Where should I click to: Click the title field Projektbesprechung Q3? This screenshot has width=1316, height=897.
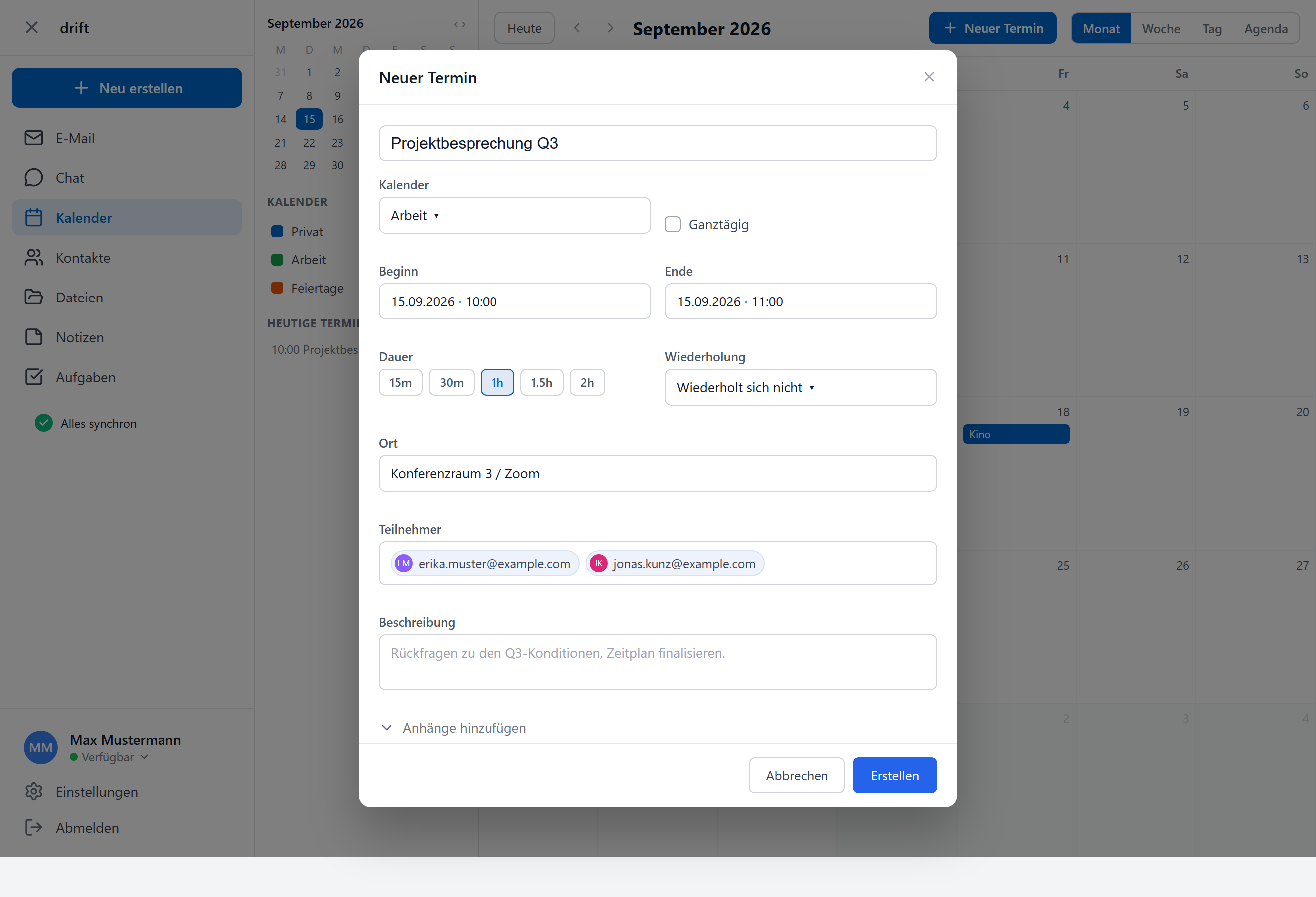tap(658, 143)
